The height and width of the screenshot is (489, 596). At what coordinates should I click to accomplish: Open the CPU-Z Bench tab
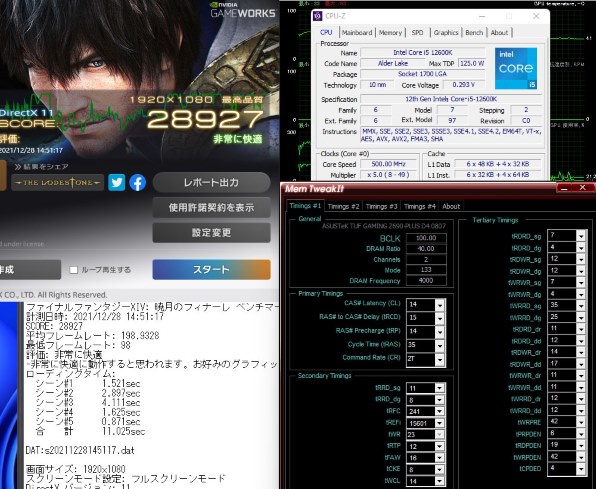point(474,33)
